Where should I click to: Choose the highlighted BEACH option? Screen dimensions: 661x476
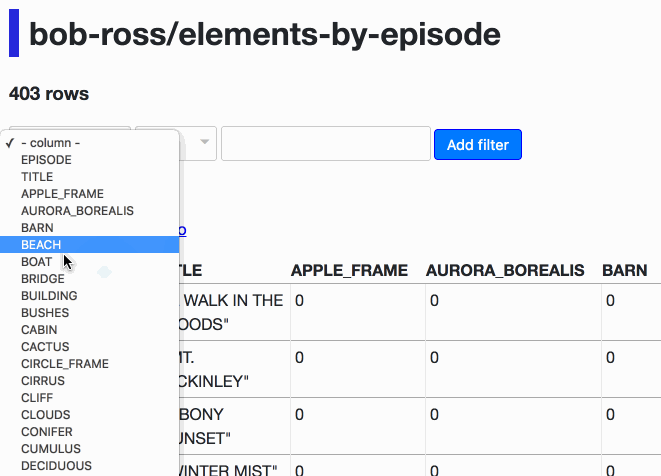pos(89,245)
